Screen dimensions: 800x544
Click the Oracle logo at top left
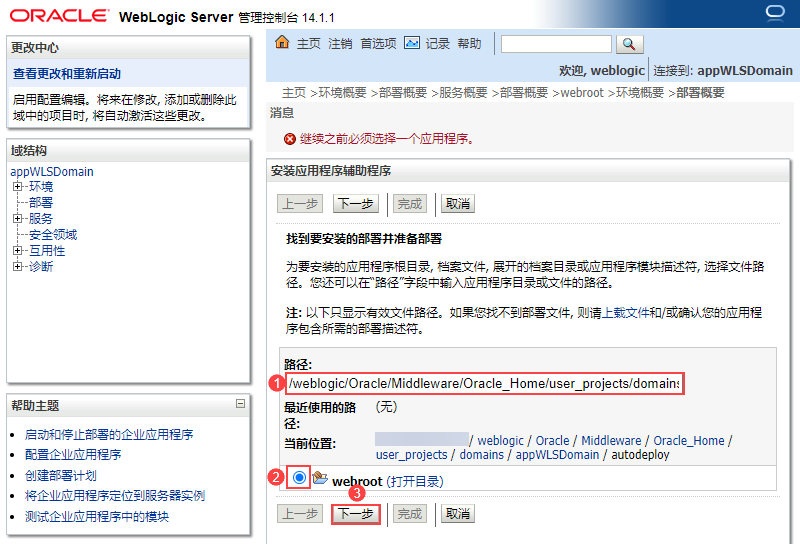59,16
